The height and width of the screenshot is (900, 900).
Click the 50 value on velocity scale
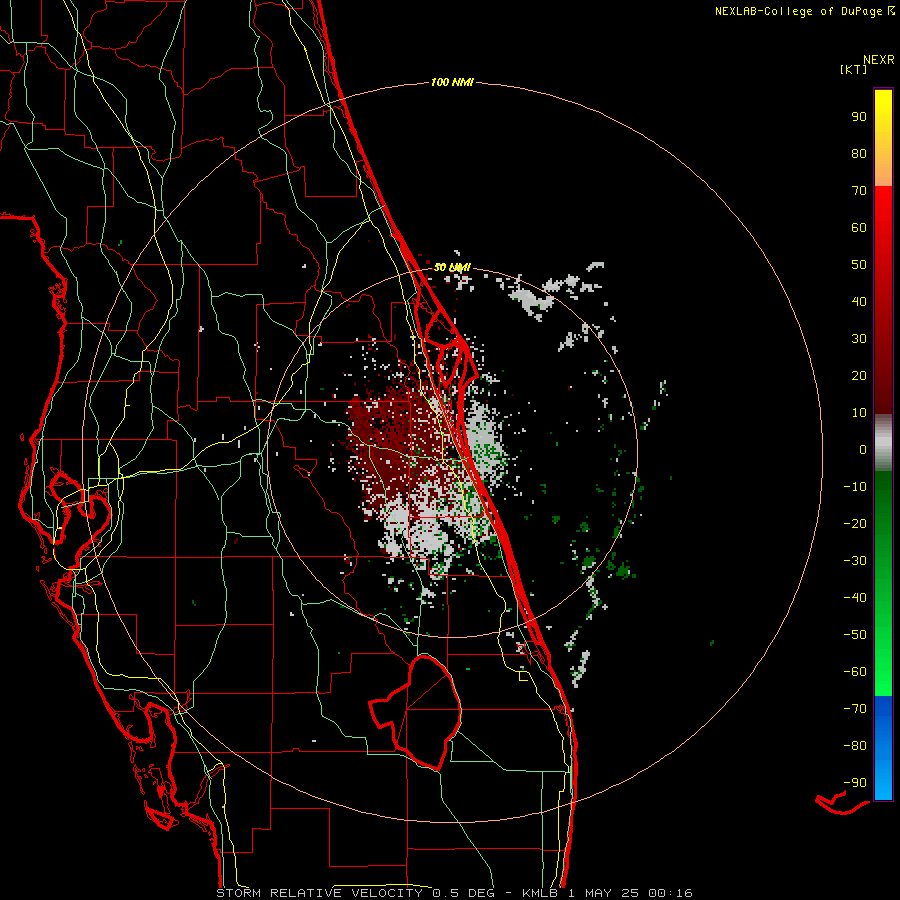click(859, 265)
